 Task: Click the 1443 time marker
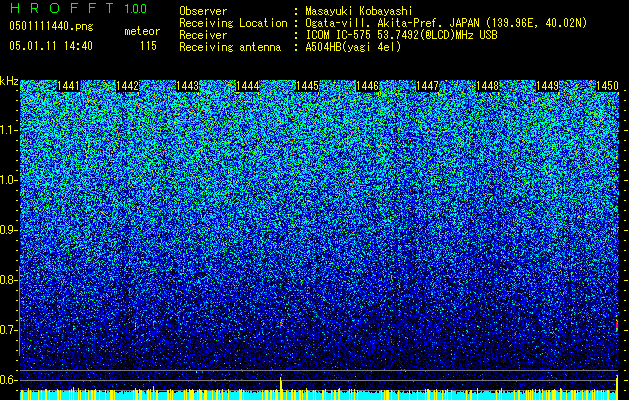point(188,86)
